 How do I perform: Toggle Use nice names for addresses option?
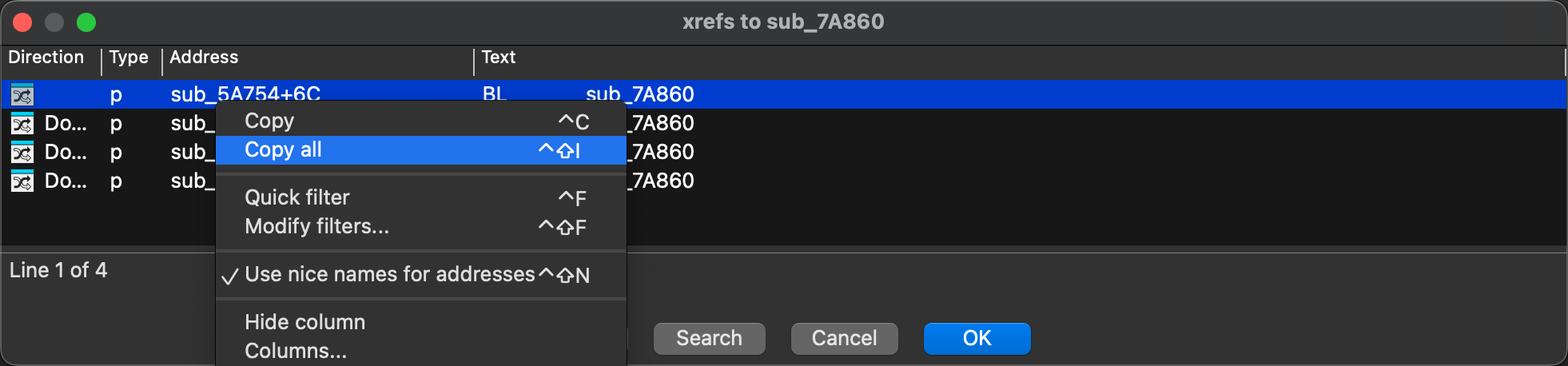389,275
